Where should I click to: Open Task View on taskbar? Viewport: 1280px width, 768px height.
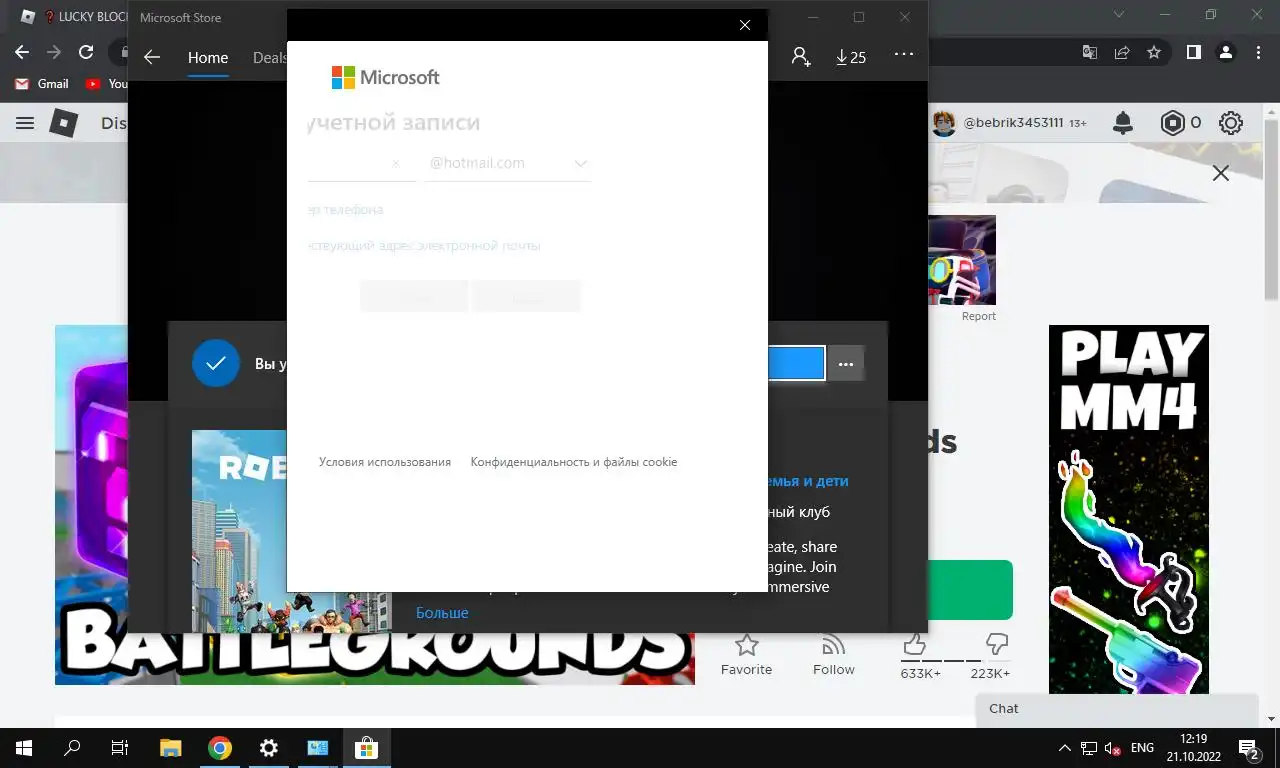(120, 747)
